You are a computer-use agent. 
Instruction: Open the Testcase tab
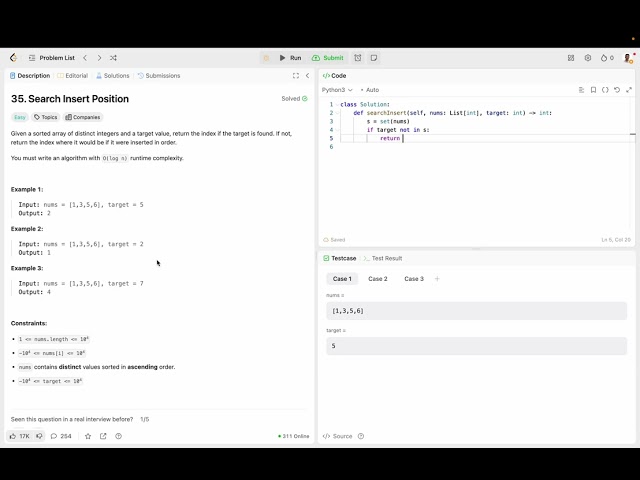[x=340, y=258]
